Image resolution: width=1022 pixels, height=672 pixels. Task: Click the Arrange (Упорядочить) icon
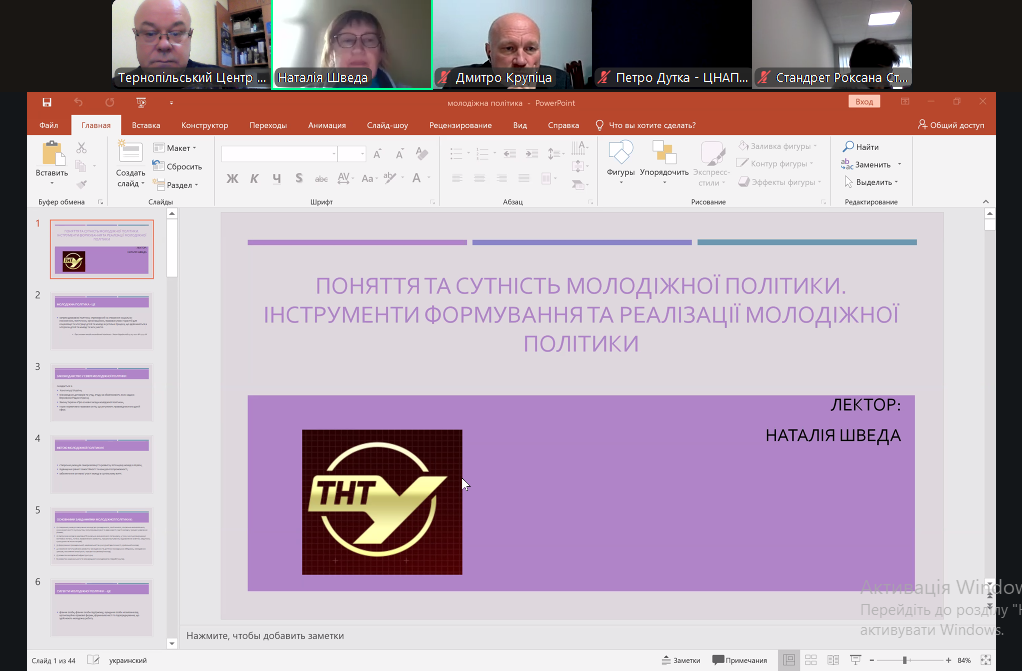[x=664, y=155]
